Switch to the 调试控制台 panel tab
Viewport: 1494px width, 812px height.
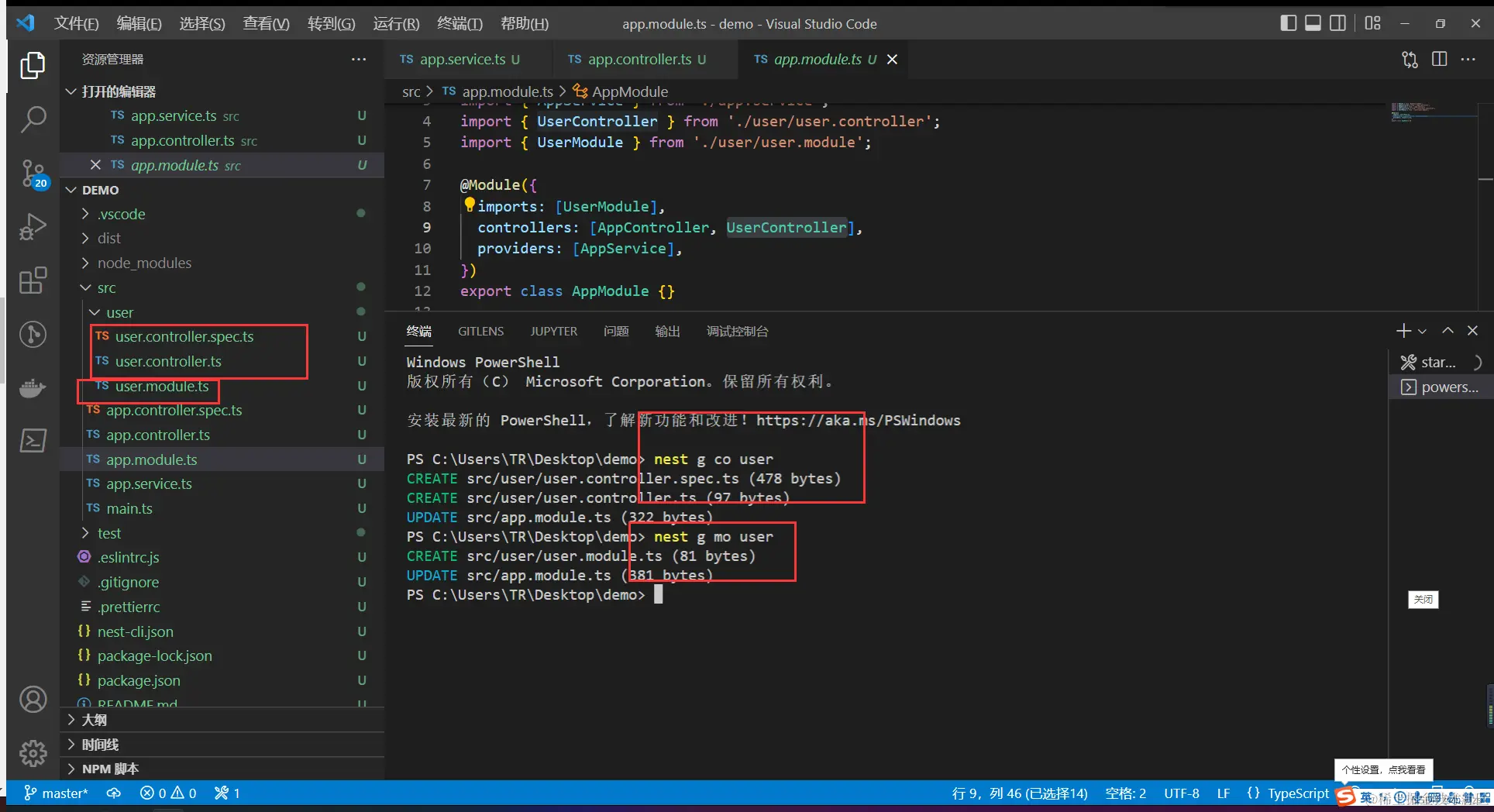[x=737, y=331]
